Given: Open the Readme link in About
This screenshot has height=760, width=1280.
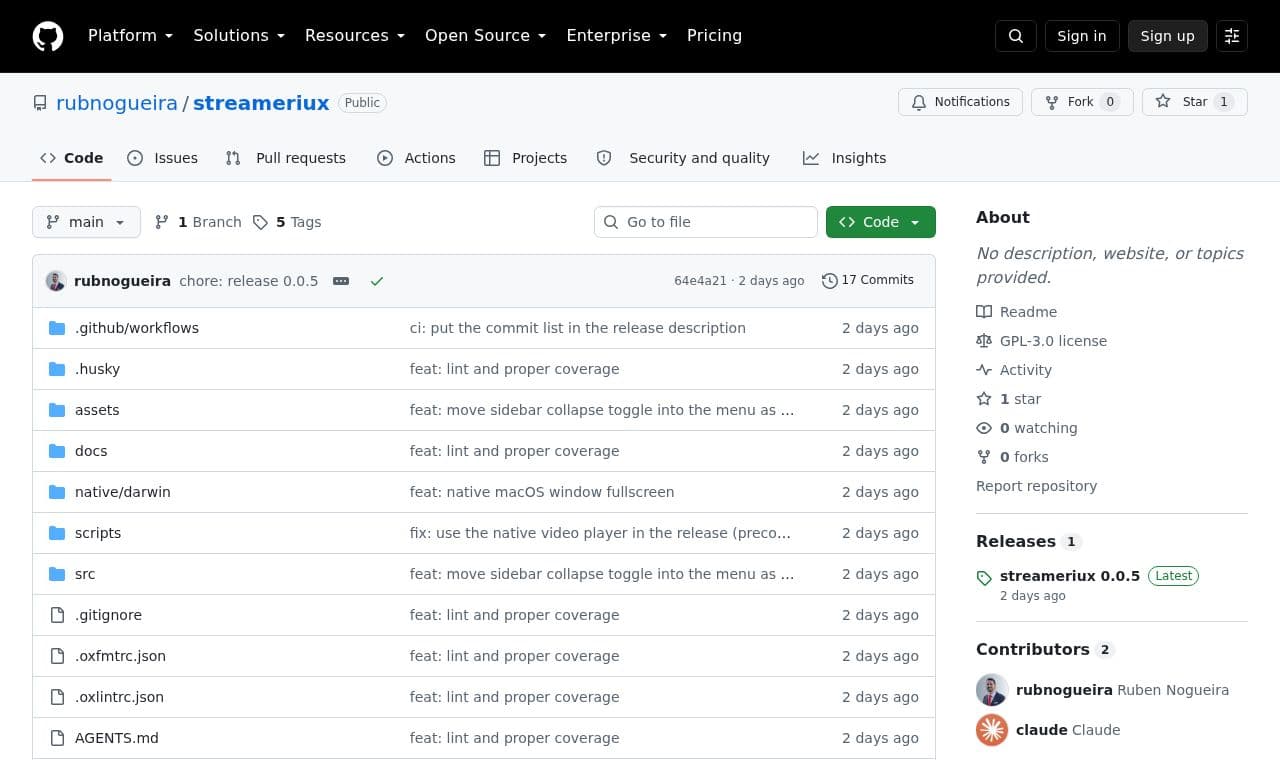Looking at the screenshot, I should tap(1017, 312).
